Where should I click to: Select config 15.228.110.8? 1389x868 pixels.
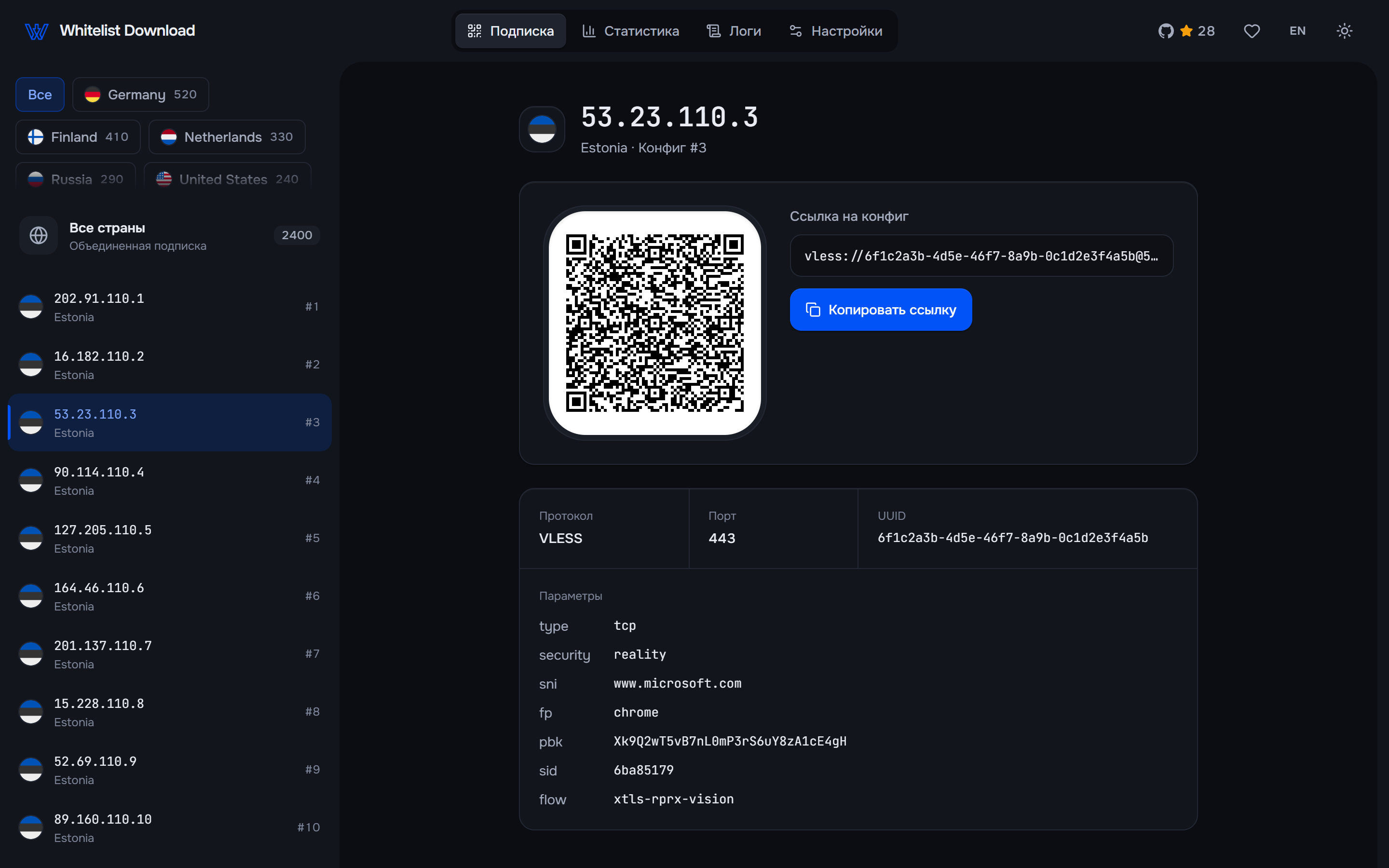coord(169,712)
